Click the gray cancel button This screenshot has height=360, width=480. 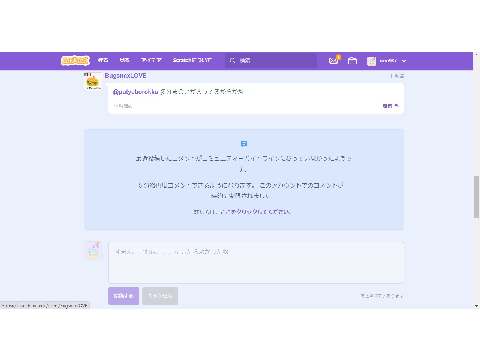[x=160, y=296]
